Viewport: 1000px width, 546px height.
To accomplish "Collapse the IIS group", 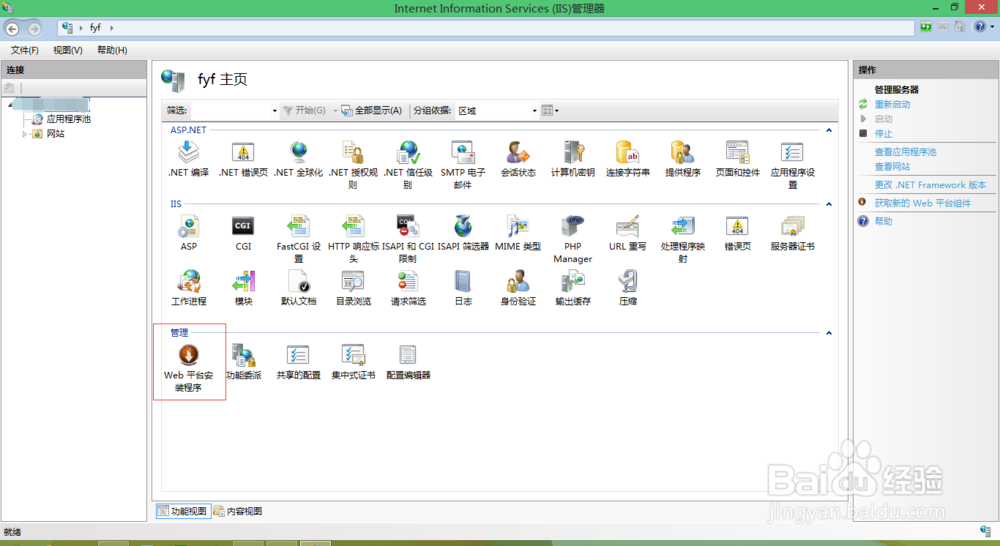I will [828, 204].
